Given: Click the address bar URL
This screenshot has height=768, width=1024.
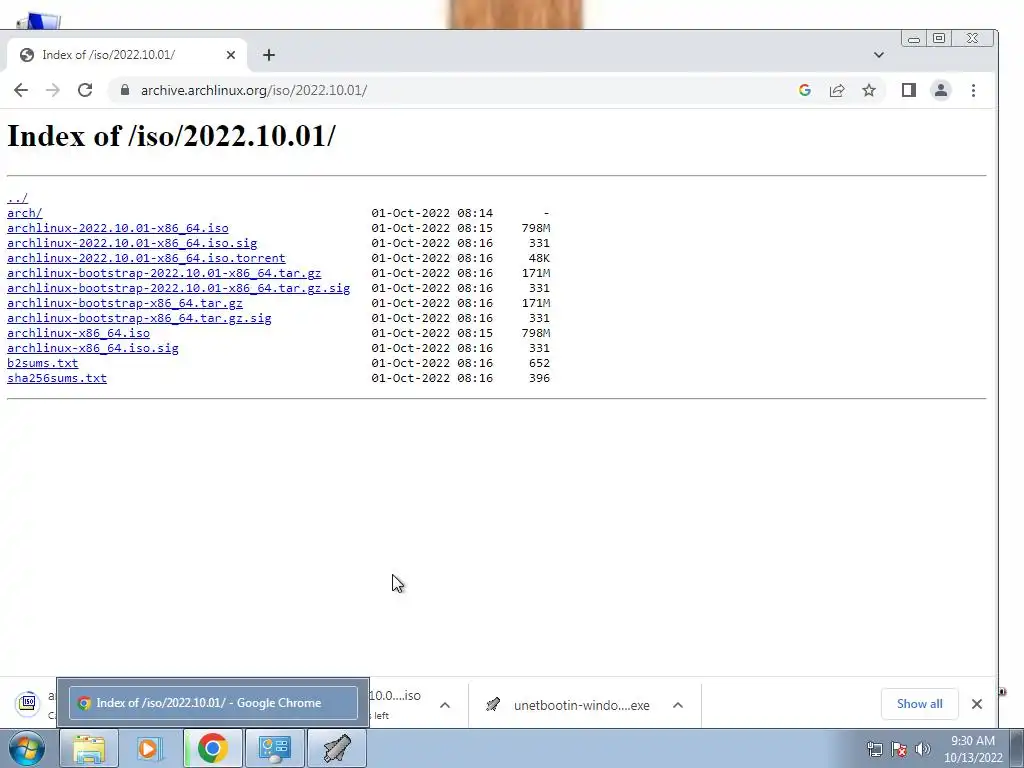Looking at the screenshot, I should point(254,90).
